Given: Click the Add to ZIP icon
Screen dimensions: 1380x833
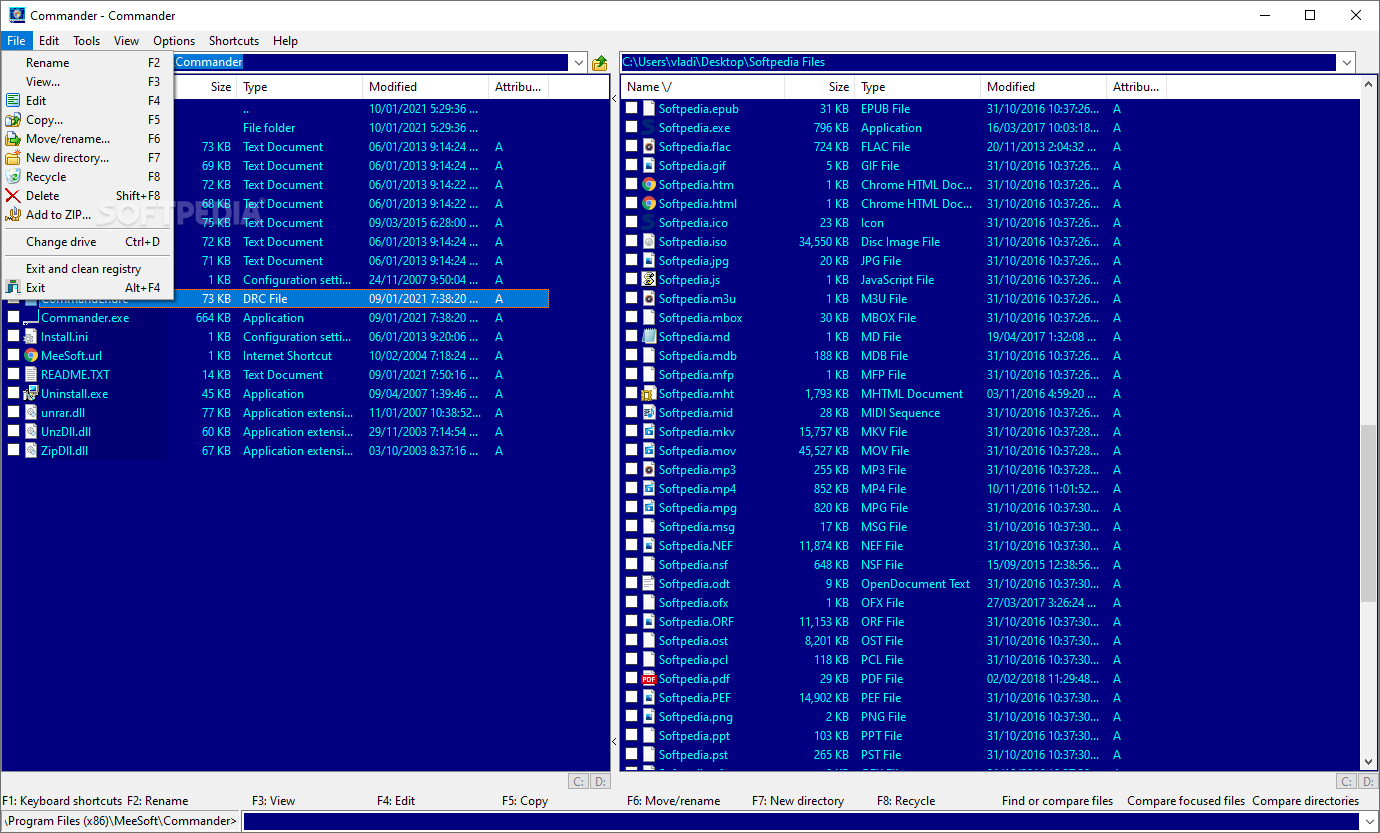Looking at the screenshot, I should [x=13, y=214].
